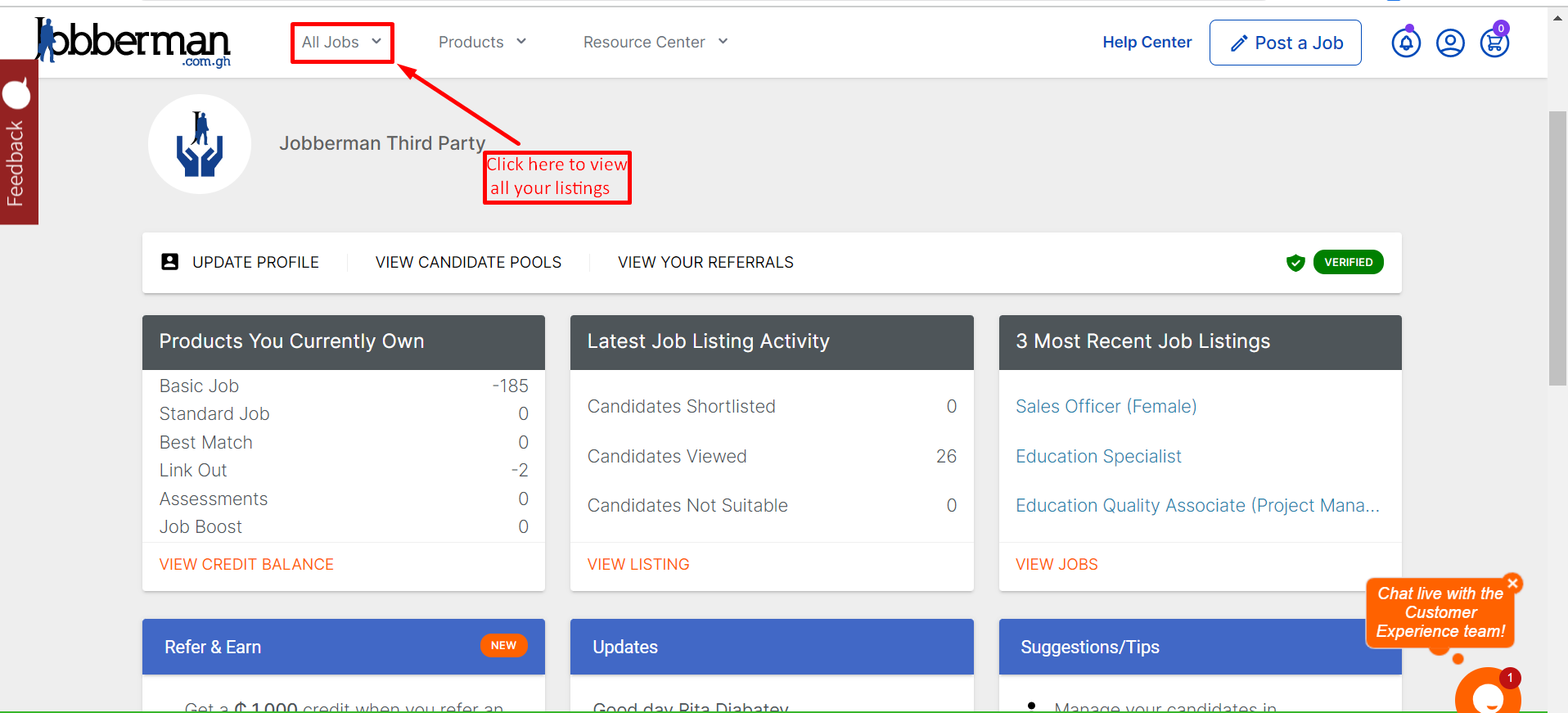The width and height of the screenshot is (1568, 713).
Task: Click the Update Profile person icon
Action: 169,262
